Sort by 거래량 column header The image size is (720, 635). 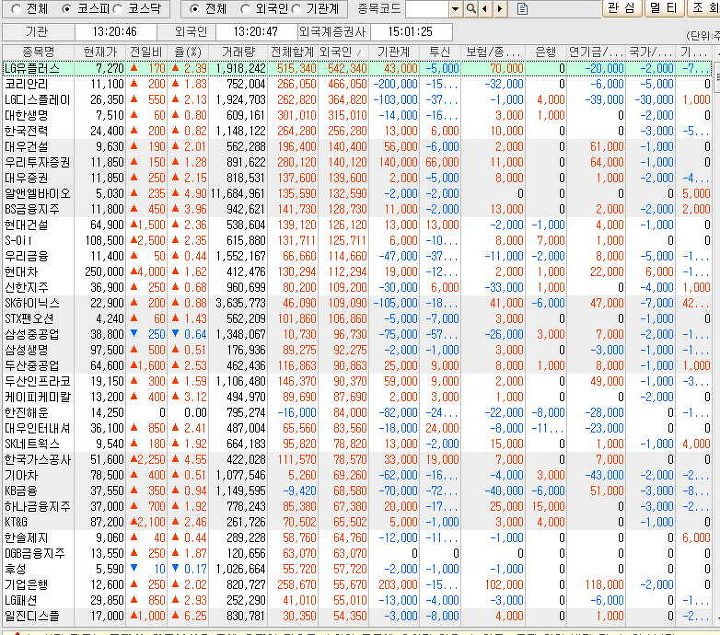click(x=238, y=52)
